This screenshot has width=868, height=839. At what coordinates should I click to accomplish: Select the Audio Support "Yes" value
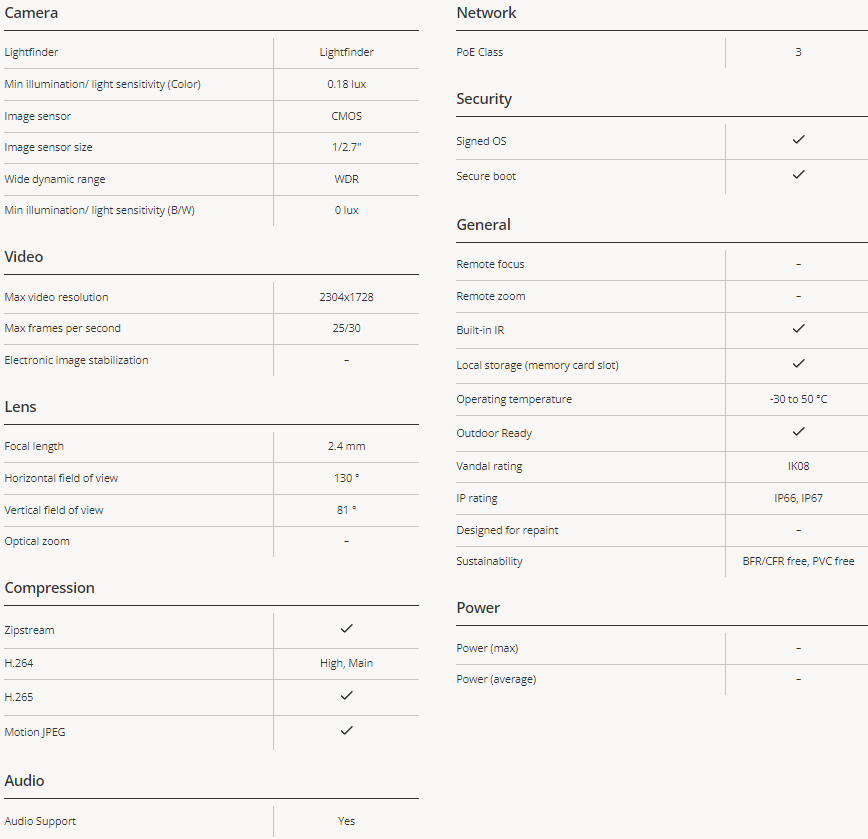click(346, 821)
